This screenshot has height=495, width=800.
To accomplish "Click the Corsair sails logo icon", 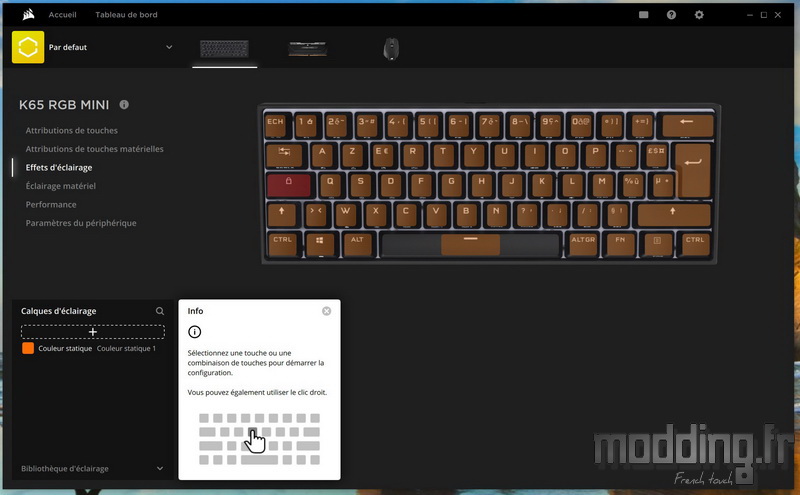I will tap(29, 14).
